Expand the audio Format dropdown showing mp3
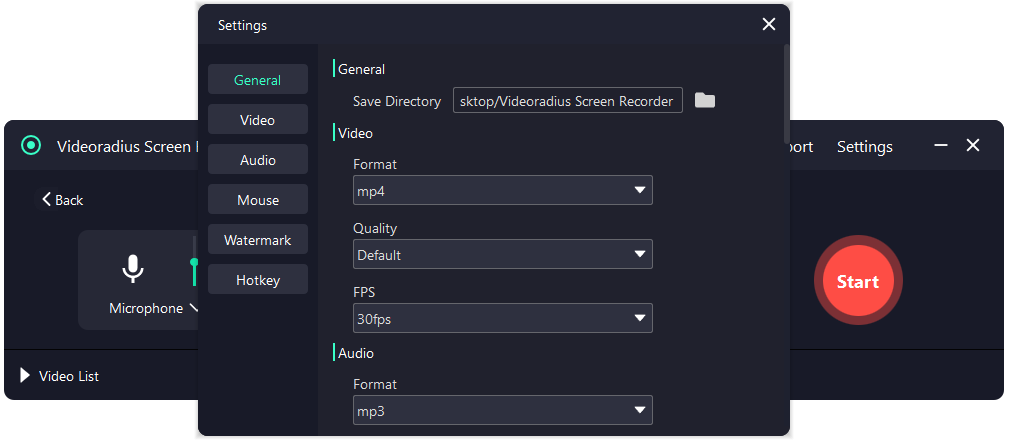This screenshot has width=1011, height=441. tap(503, 409)
